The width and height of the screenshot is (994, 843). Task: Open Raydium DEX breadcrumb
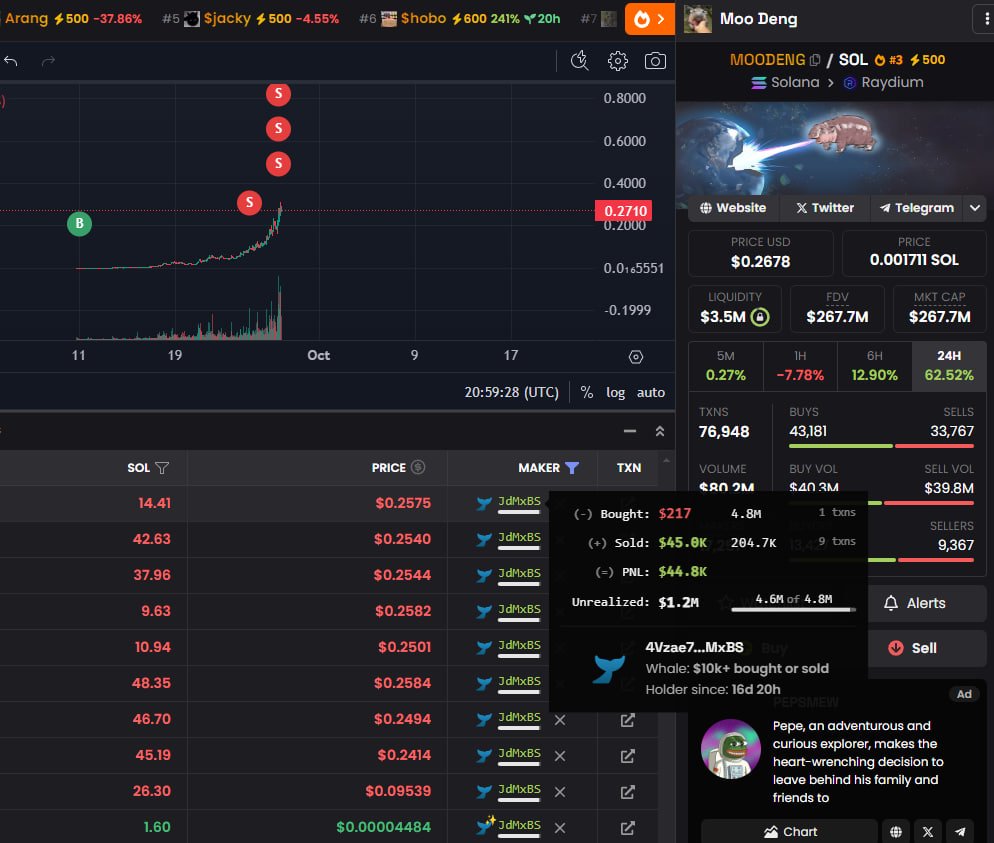pos(884,82)
